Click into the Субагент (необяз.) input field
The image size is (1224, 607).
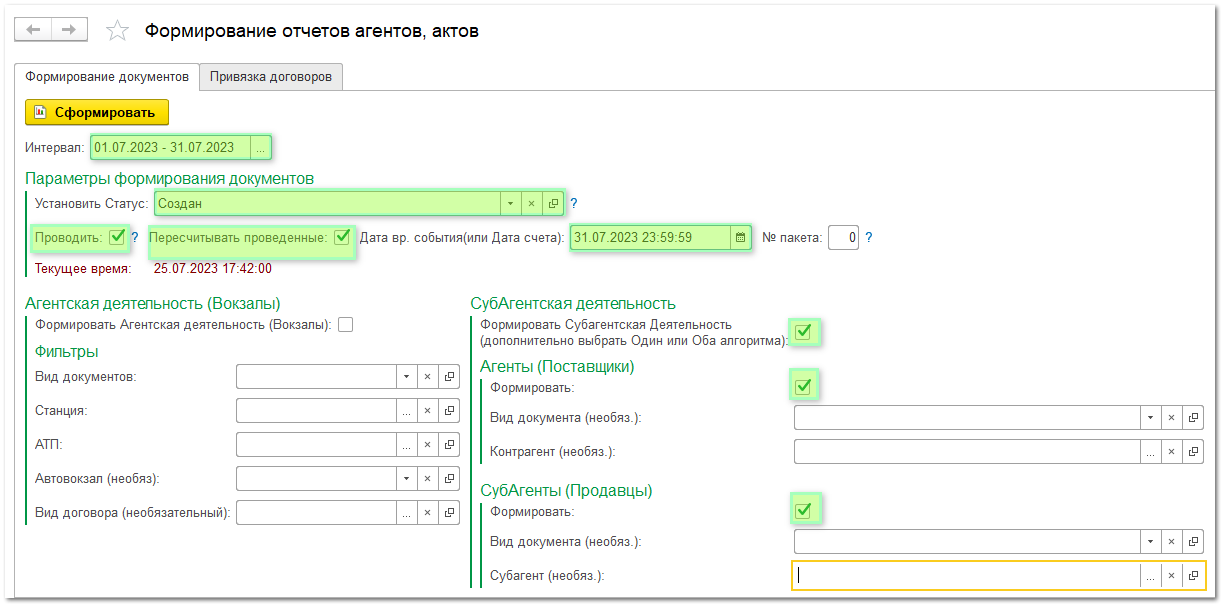click(966, 576)
